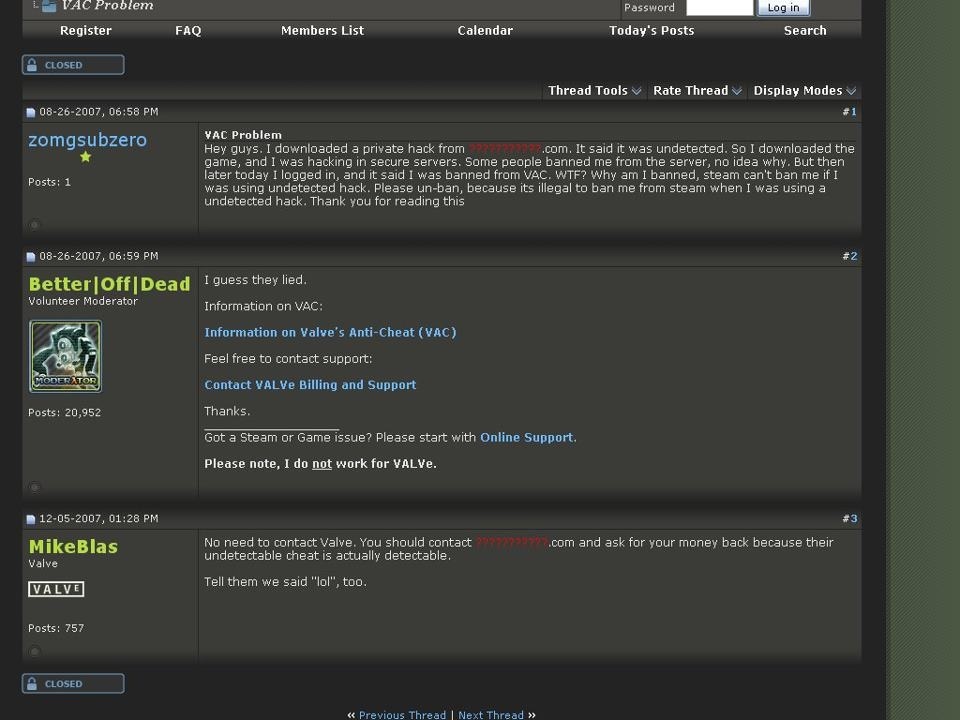Click the post icon beside 08-26-2007, 06:58 PM
The height and width of the screenshot is (720, 960).
pos(31,113)
